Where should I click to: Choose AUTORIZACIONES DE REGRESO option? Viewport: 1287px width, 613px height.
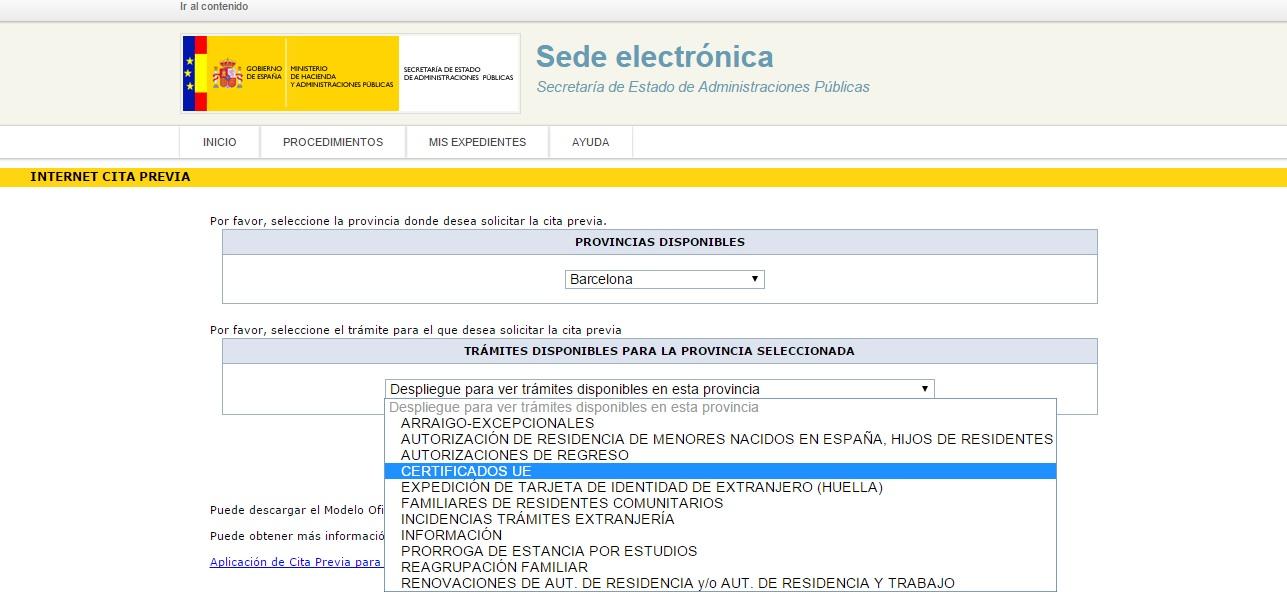pos(514,455)
